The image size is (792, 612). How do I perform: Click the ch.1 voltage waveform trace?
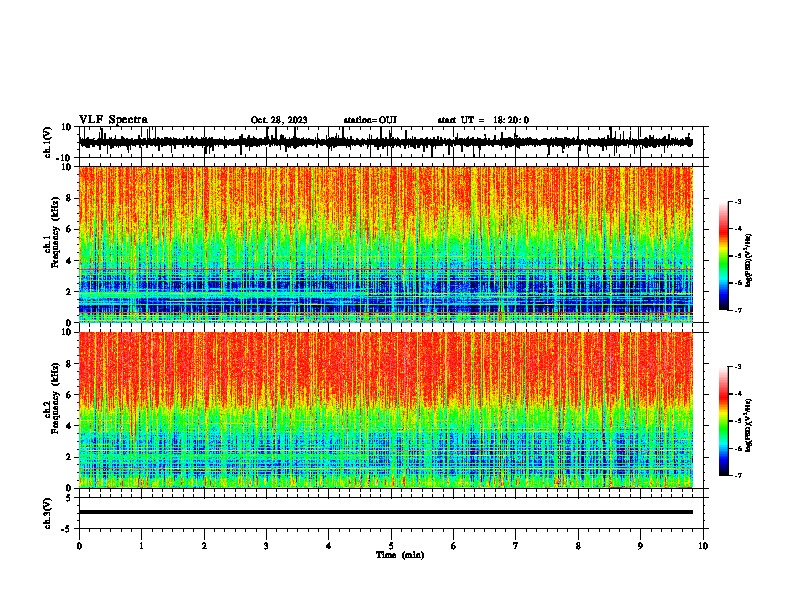point(385,142)
